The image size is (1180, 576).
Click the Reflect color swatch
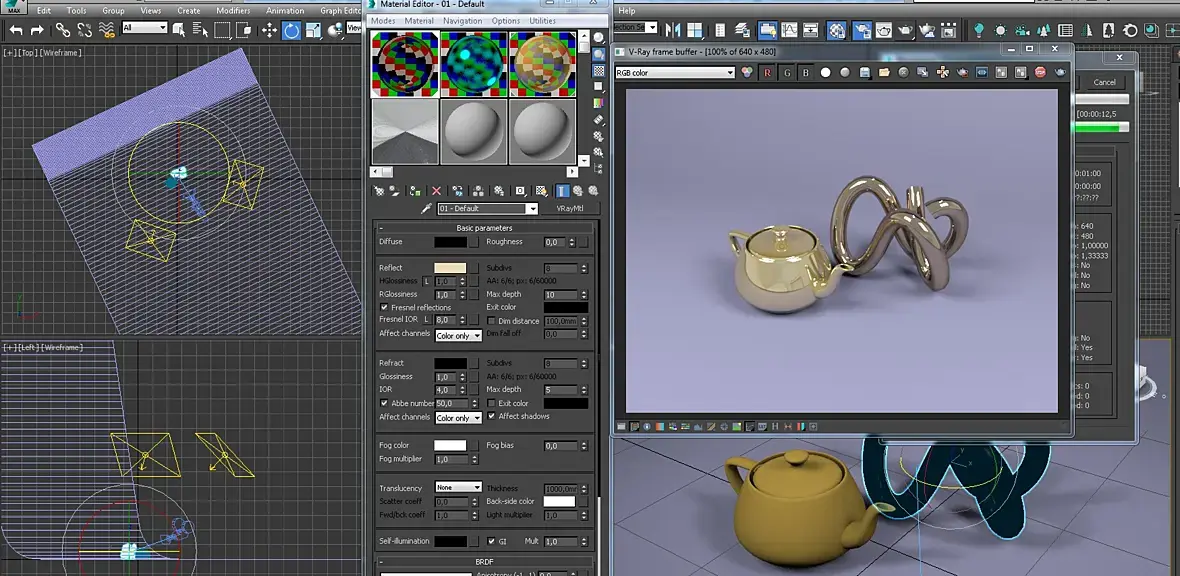coord(450,268)
